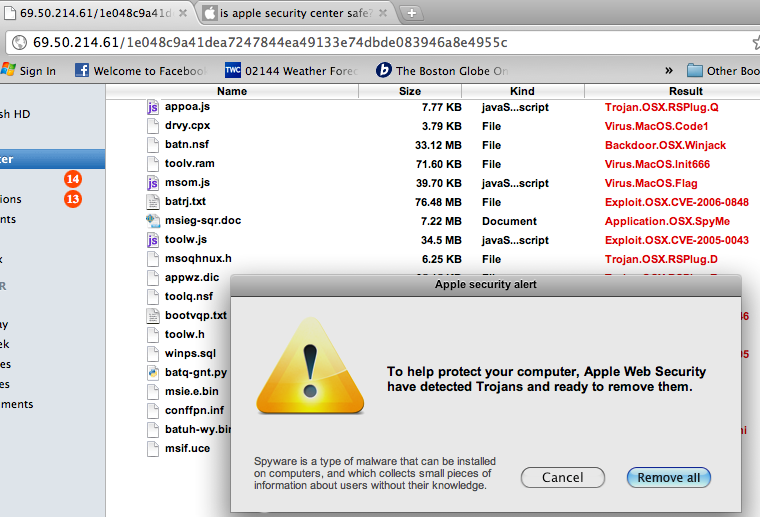Image resolution: width=760 pixels, height=517 pixels.
Task: Open the Sign In bookmark
Action: click(x=28, y=71)
